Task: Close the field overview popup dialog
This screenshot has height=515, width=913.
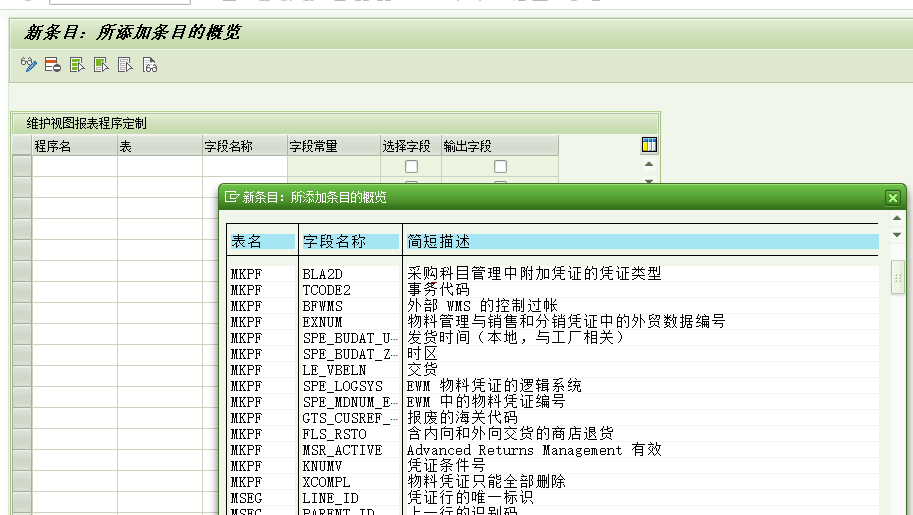Action: tap(893, 198)
